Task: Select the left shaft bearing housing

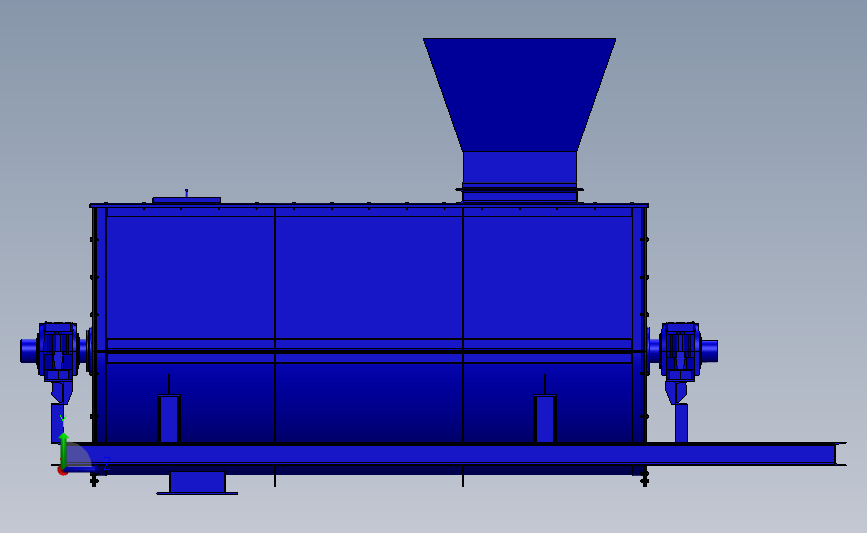Action: (58, 351)
